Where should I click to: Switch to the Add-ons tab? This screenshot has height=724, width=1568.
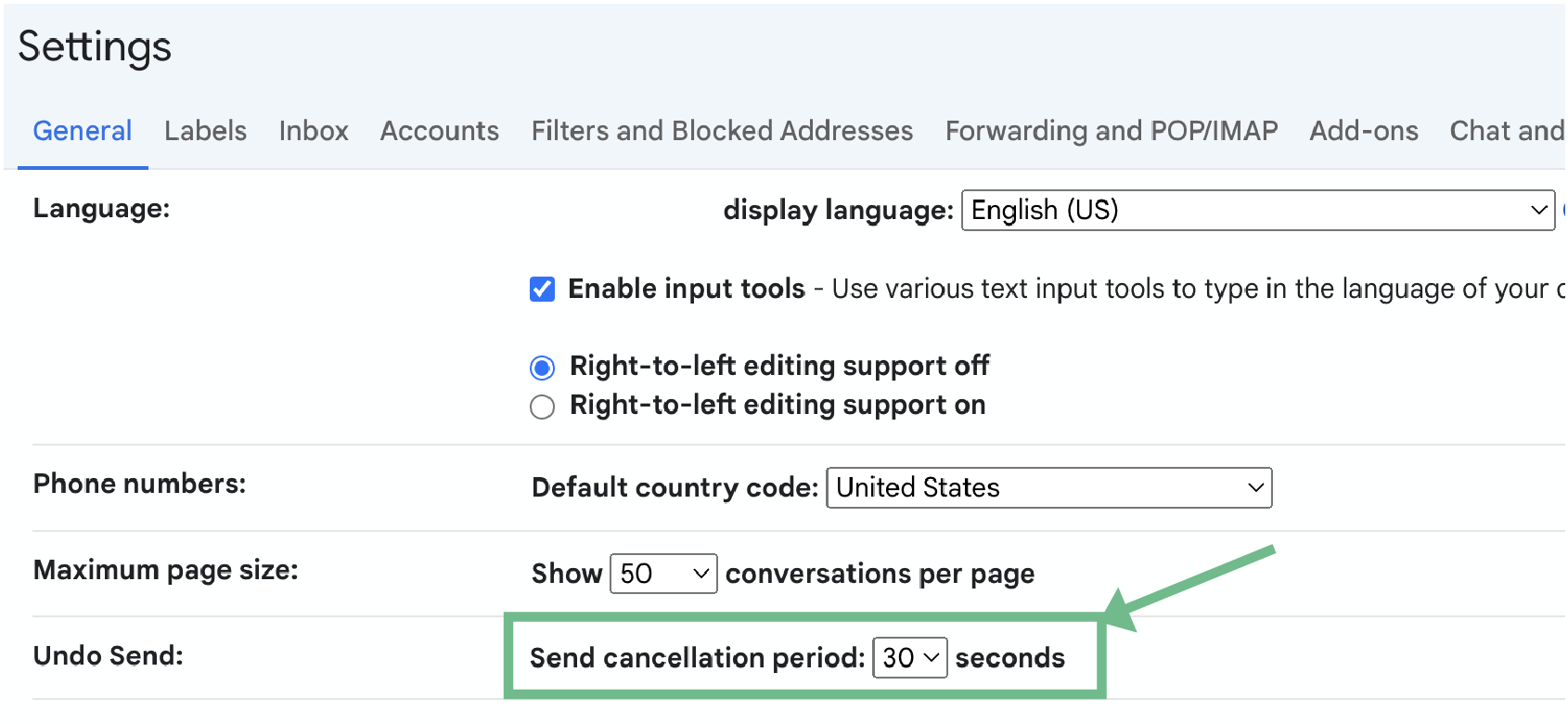pos(1364,131)
